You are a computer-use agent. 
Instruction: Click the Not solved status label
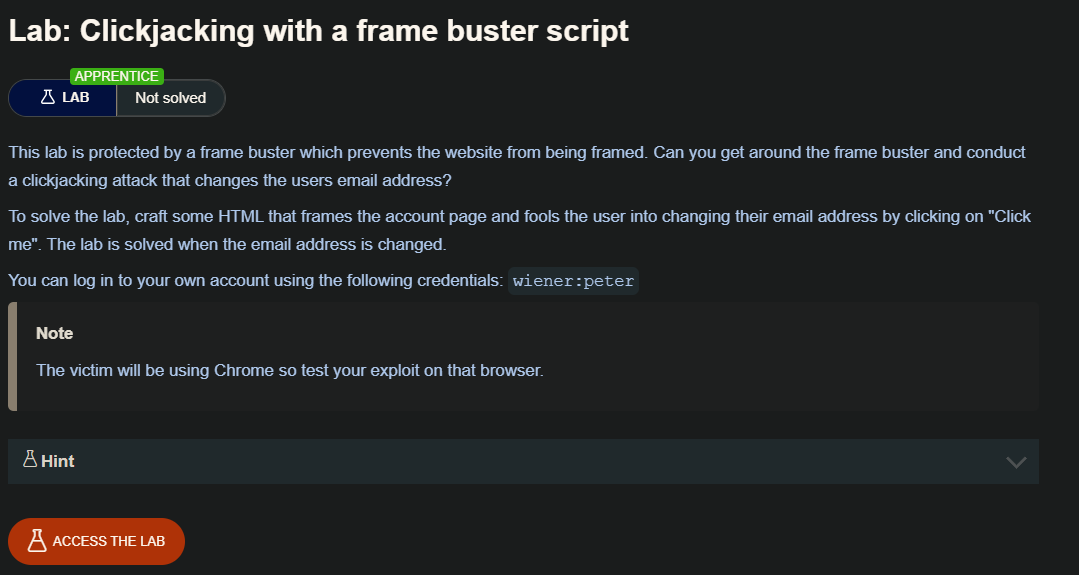pyautogui.click(x=170, y=98)
